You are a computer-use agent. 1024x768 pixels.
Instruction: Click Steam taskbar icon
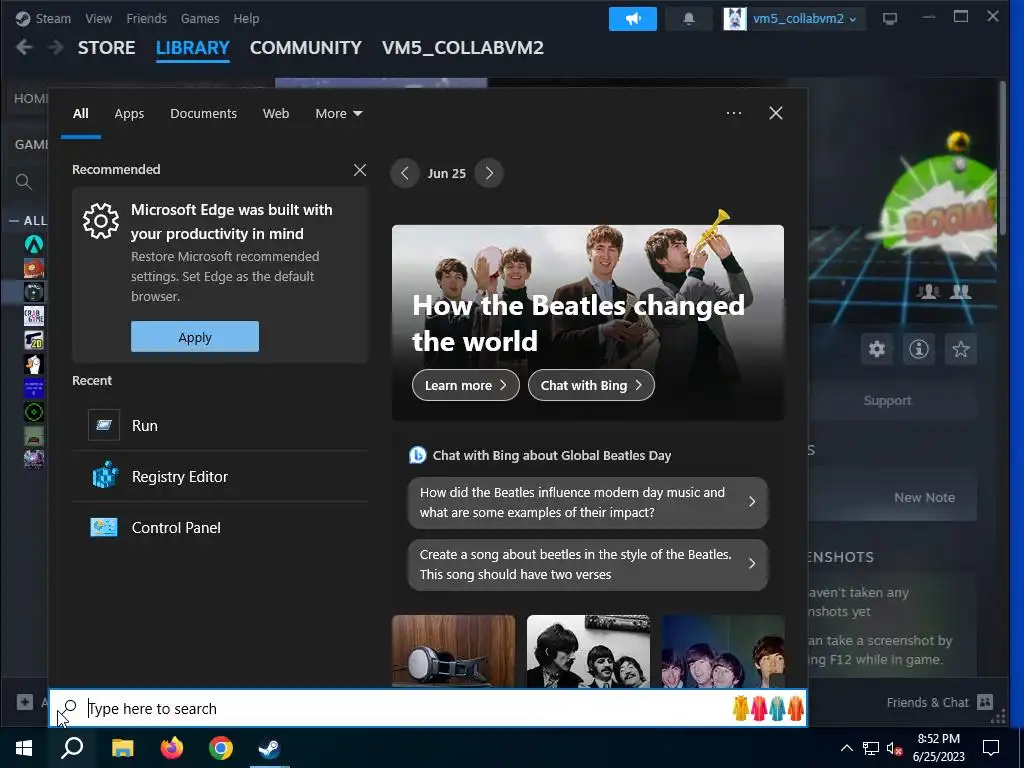pyautogui.click(x=270, y=748)
